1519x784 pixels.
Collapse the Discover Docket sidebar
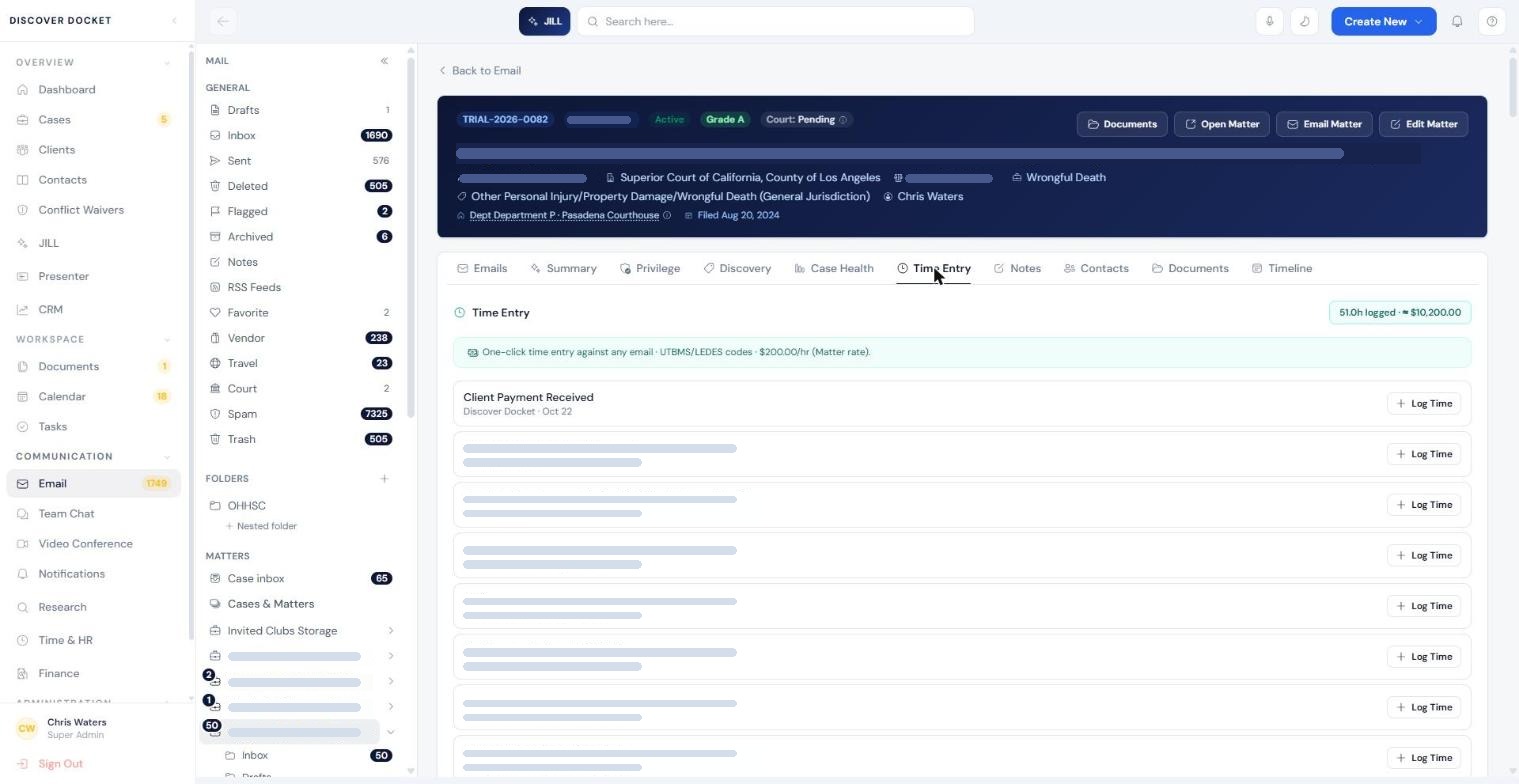[x=174, y=21]
